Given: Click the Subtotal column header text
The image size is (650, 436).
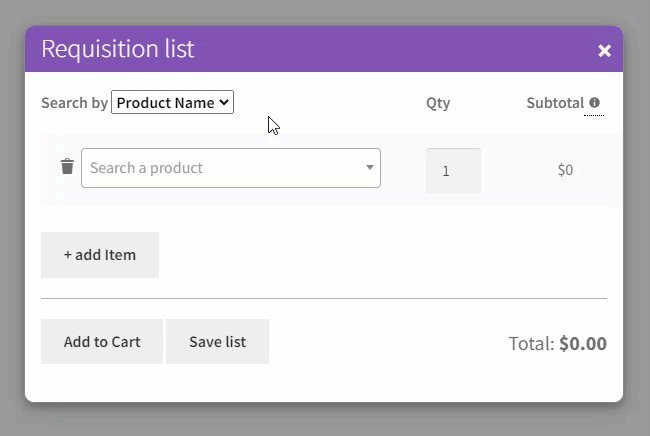Looking at the screenshot, I should (x=555, y=103).
